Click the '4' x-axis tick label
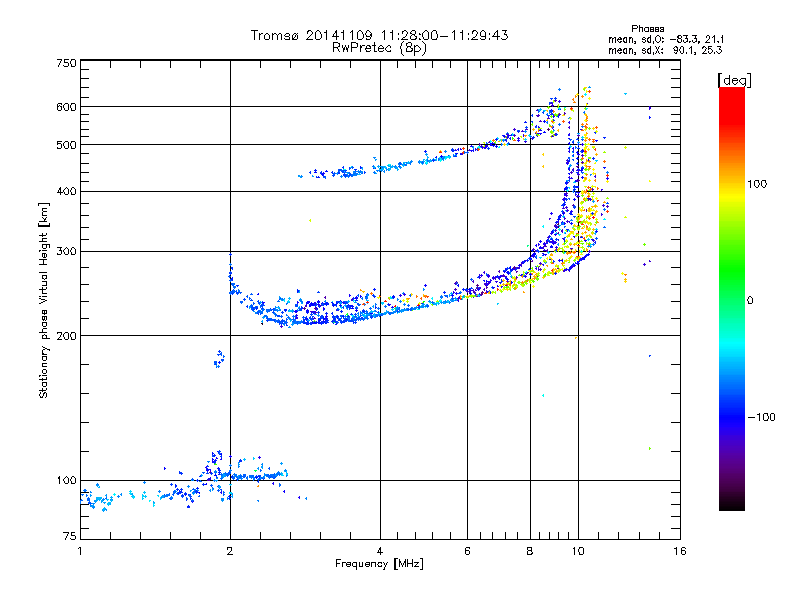 click(x=380, y=551)
